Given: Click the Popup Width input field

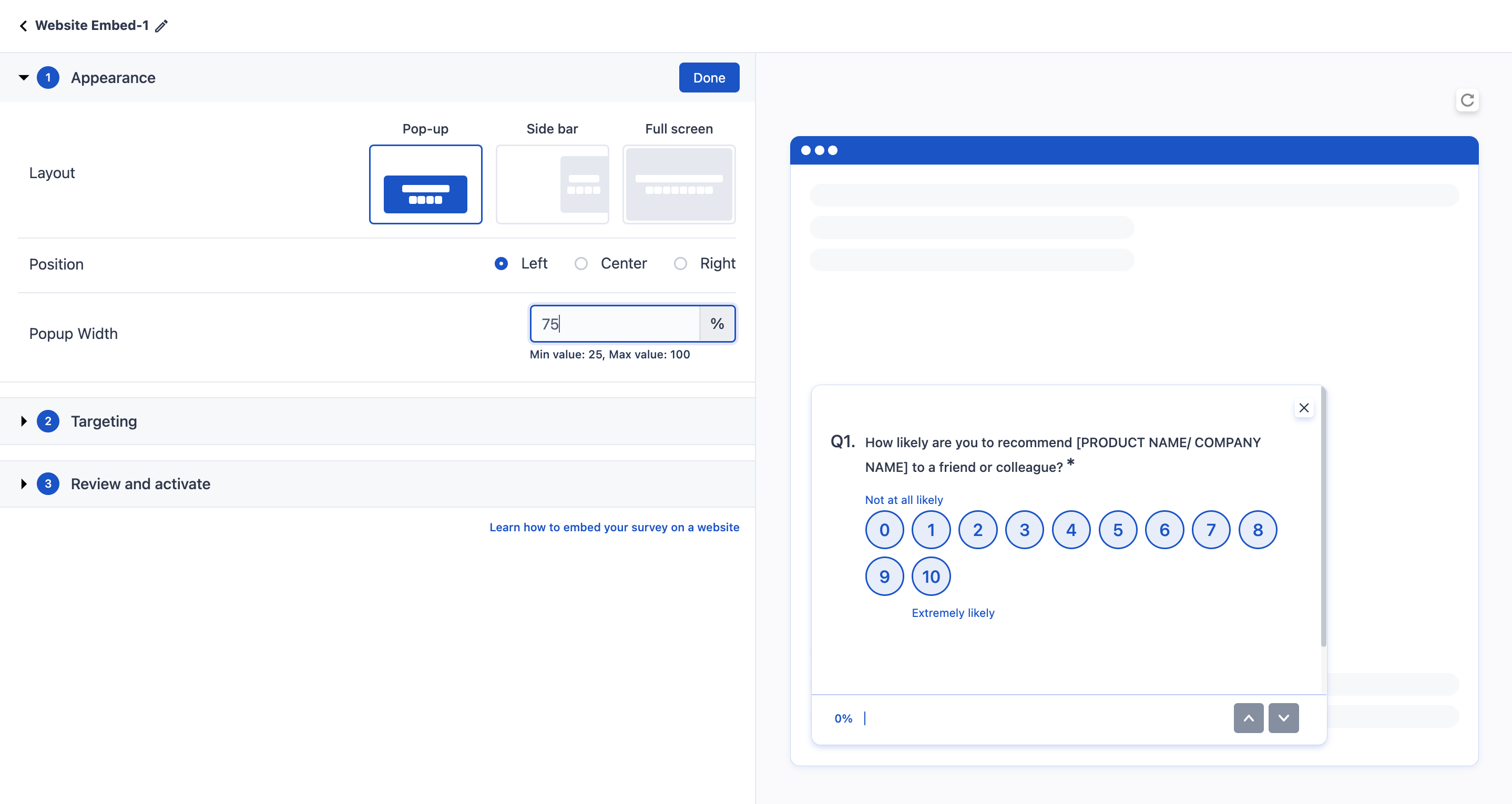Looking at the screenshot, I should point(615,323).
